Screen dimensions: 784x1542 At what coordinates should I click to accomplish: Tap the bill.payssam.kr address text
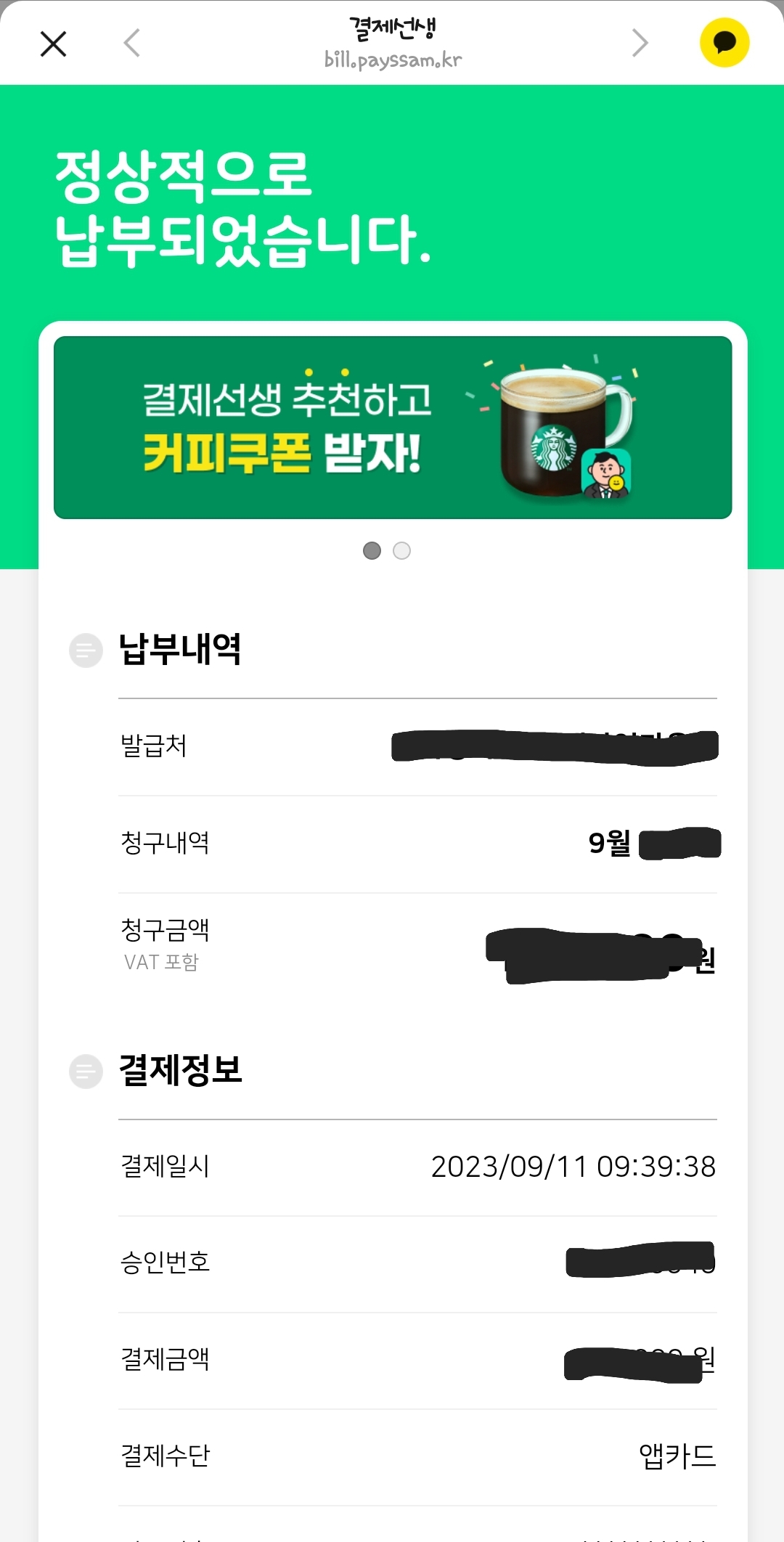point(393,60)
